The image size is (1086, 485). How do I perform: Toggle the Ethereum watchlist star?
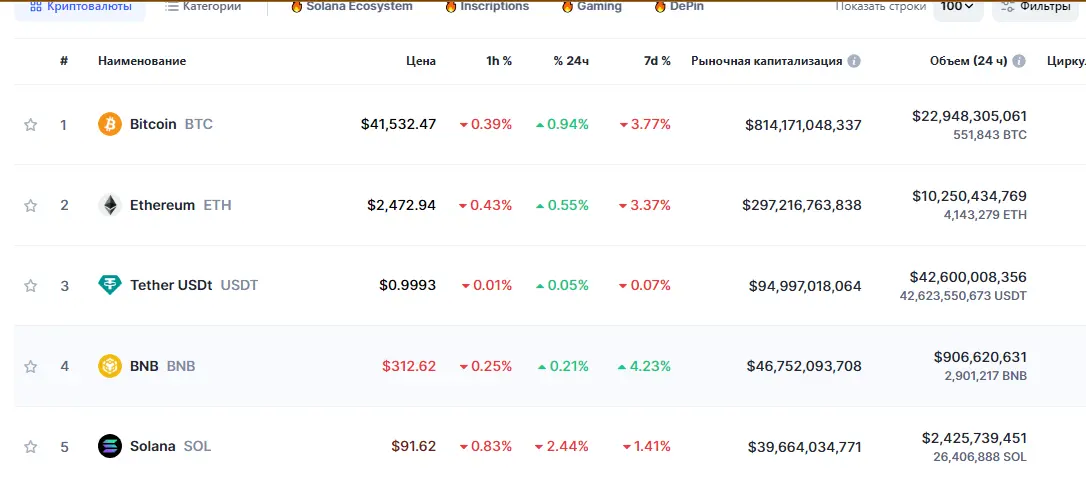pos(30,206)
